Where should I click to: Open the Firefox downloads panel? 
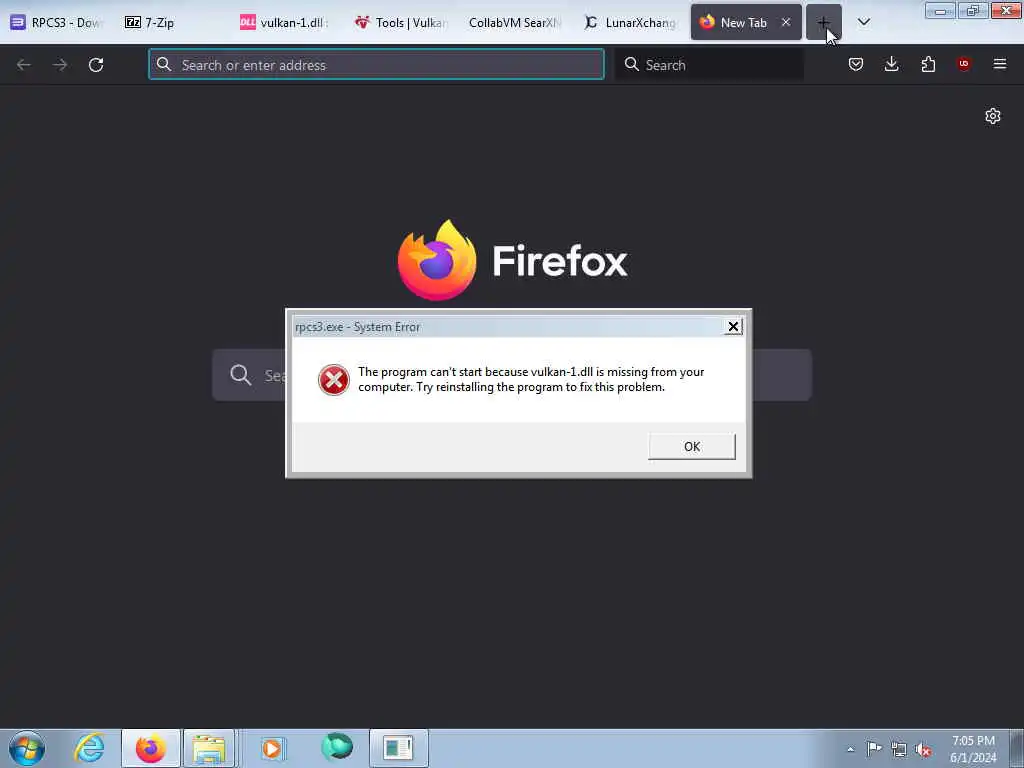click(891, 64)
